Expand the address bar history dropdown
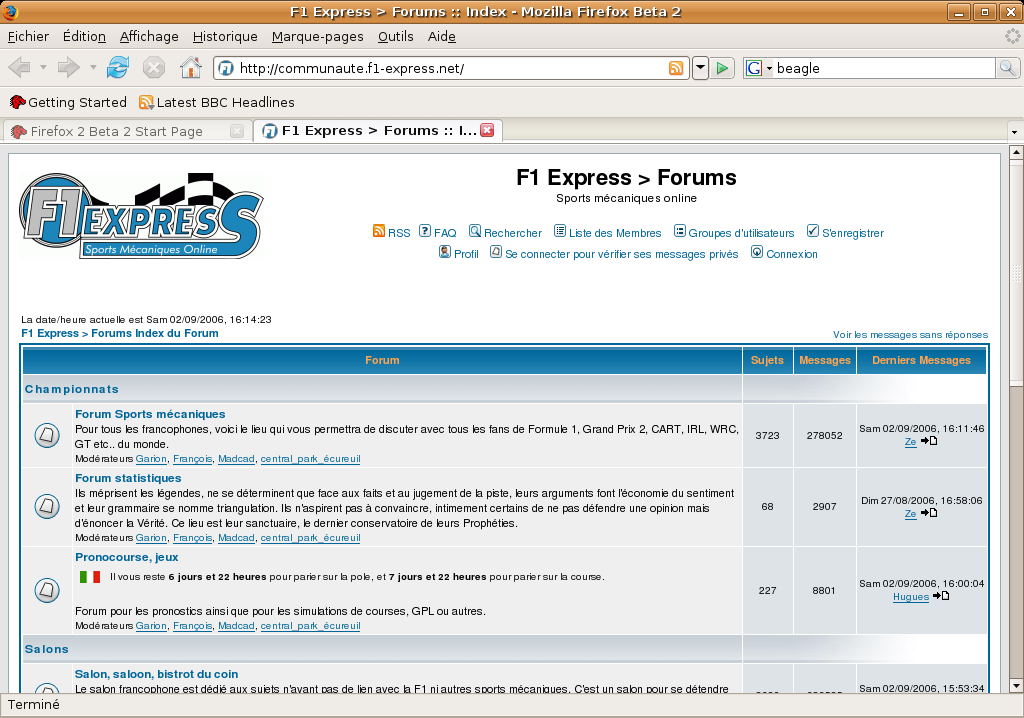1024x718 pixels. coord(700,68)
